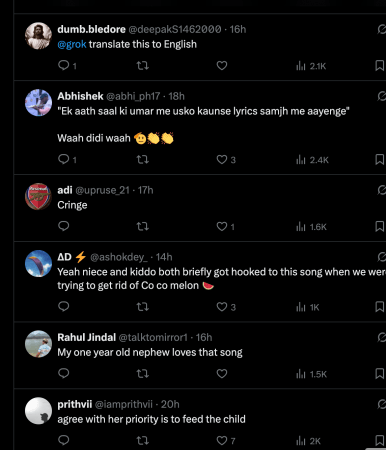386x450 pixels.
Task: Bookmark adi's Cringe tweet
Action: coord(380,227)
